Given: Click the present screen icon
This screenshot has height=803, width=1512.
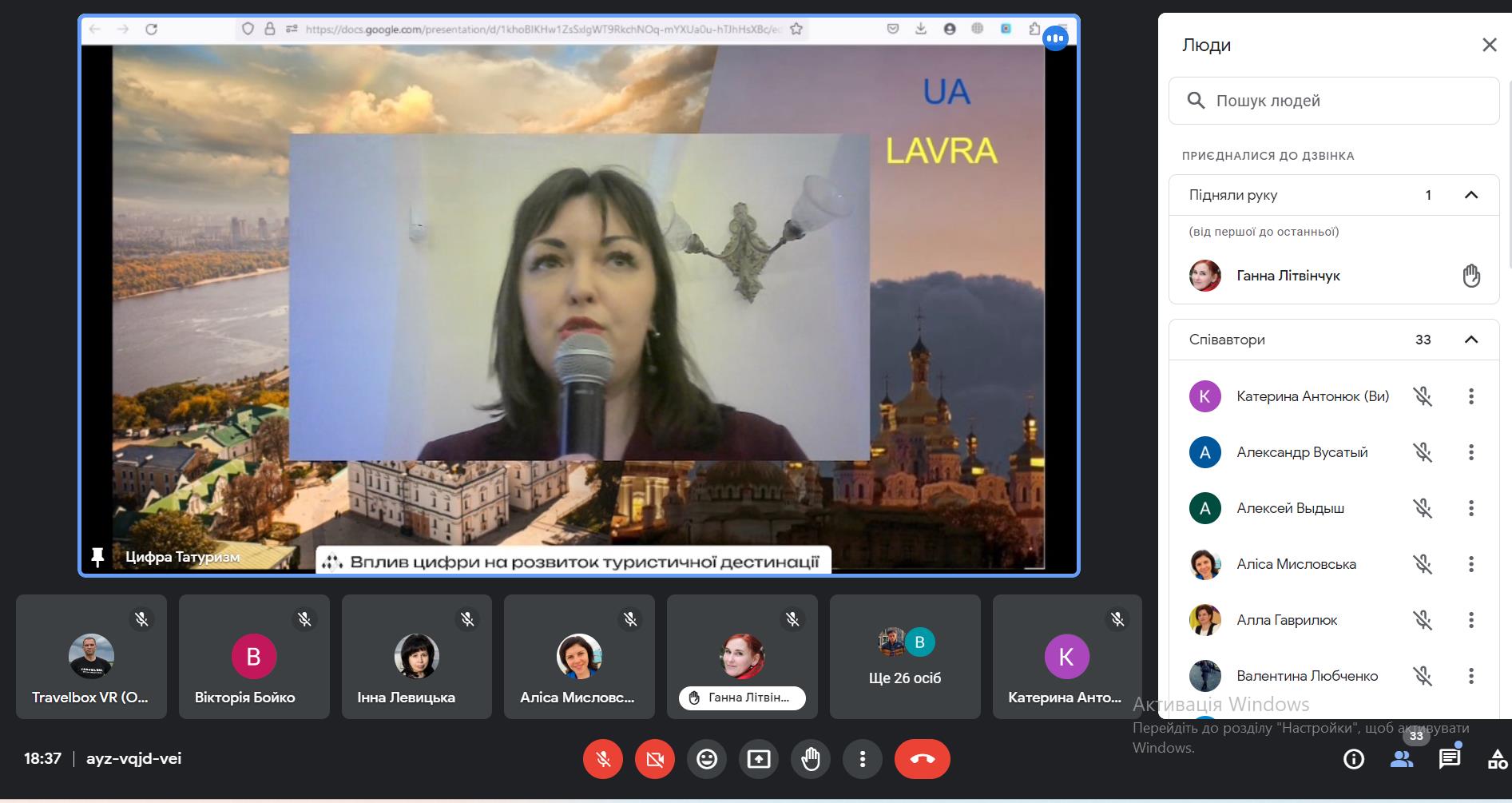Looking at the screenshot, I should (758, 759).
